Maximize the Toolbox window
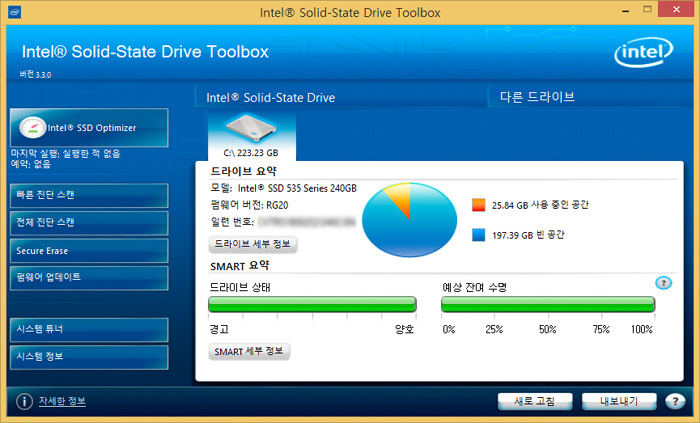 [x=647, y=9]
